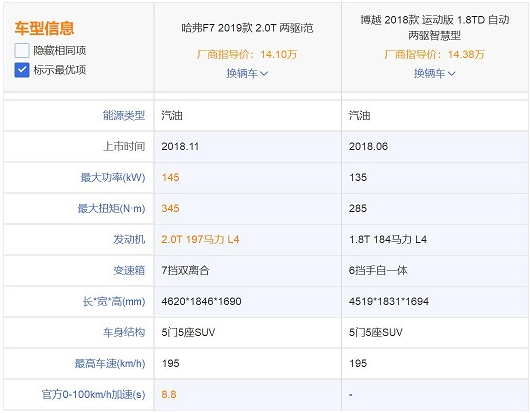The image size is (531, 413).
Task: Click the 最大功率(kW) row label
Action: coord(113,177)
